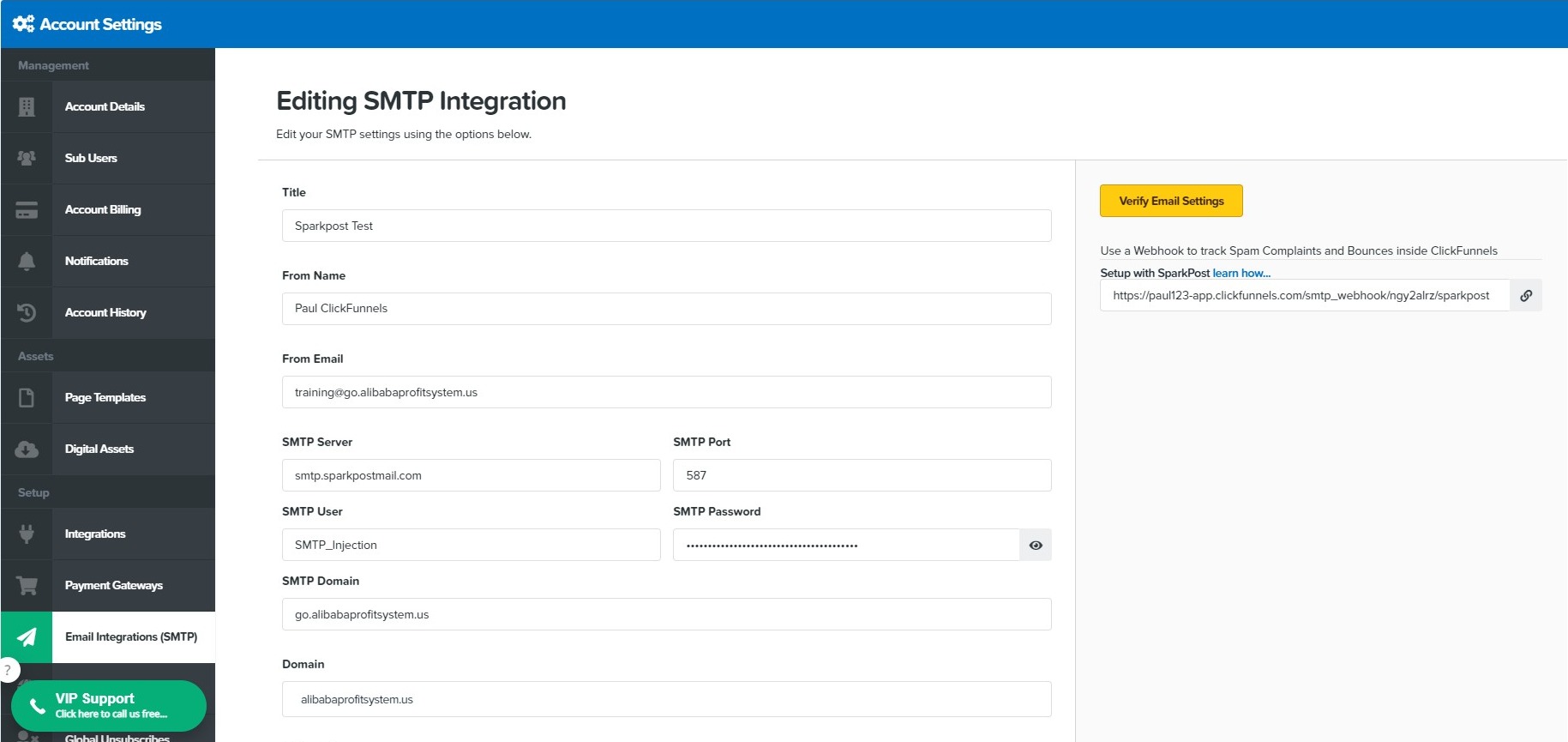Click the Management section heading
Viewport: 1568px width, 742px height.
53,65
